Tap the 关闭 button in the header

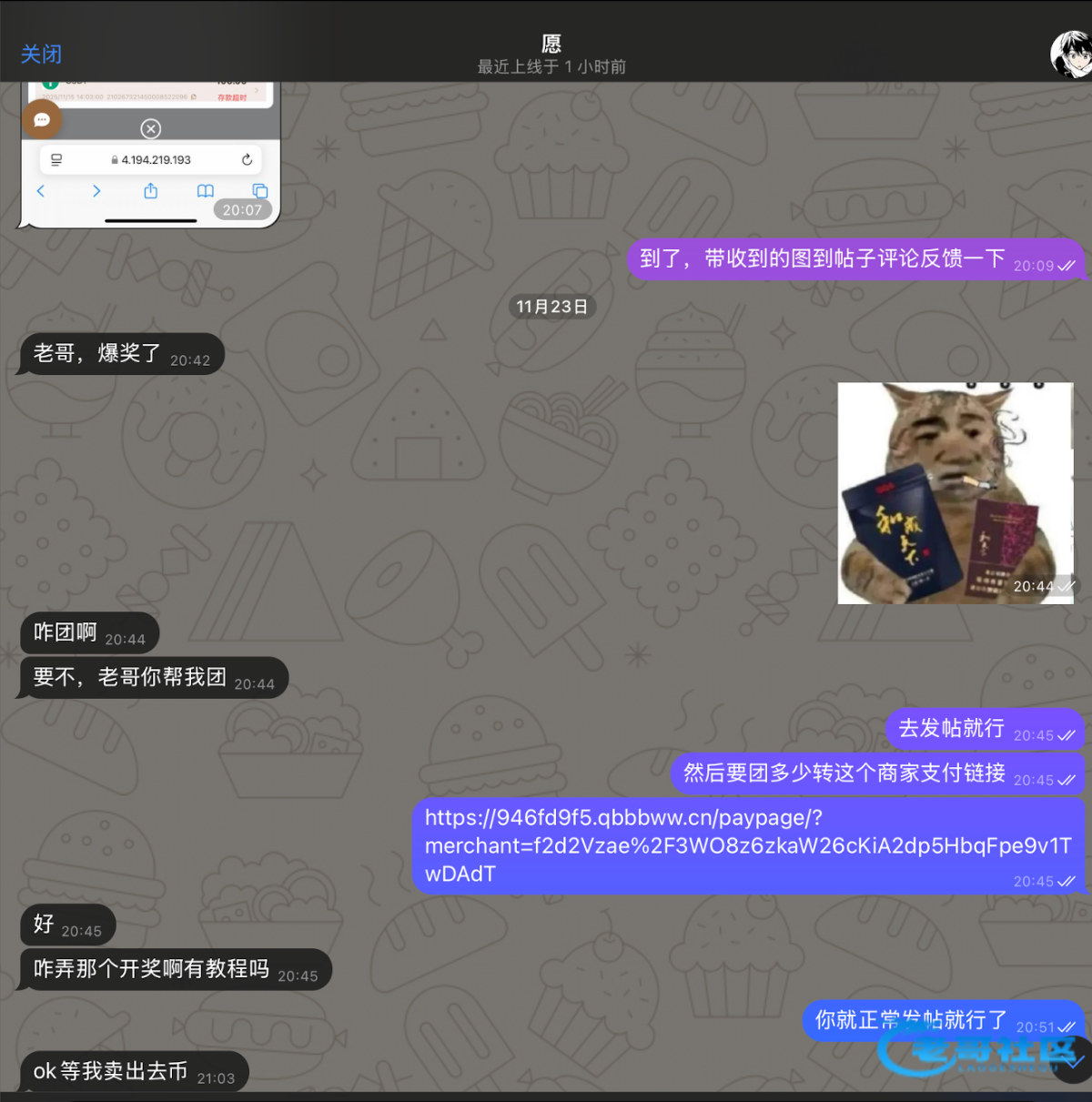[41, 55]
